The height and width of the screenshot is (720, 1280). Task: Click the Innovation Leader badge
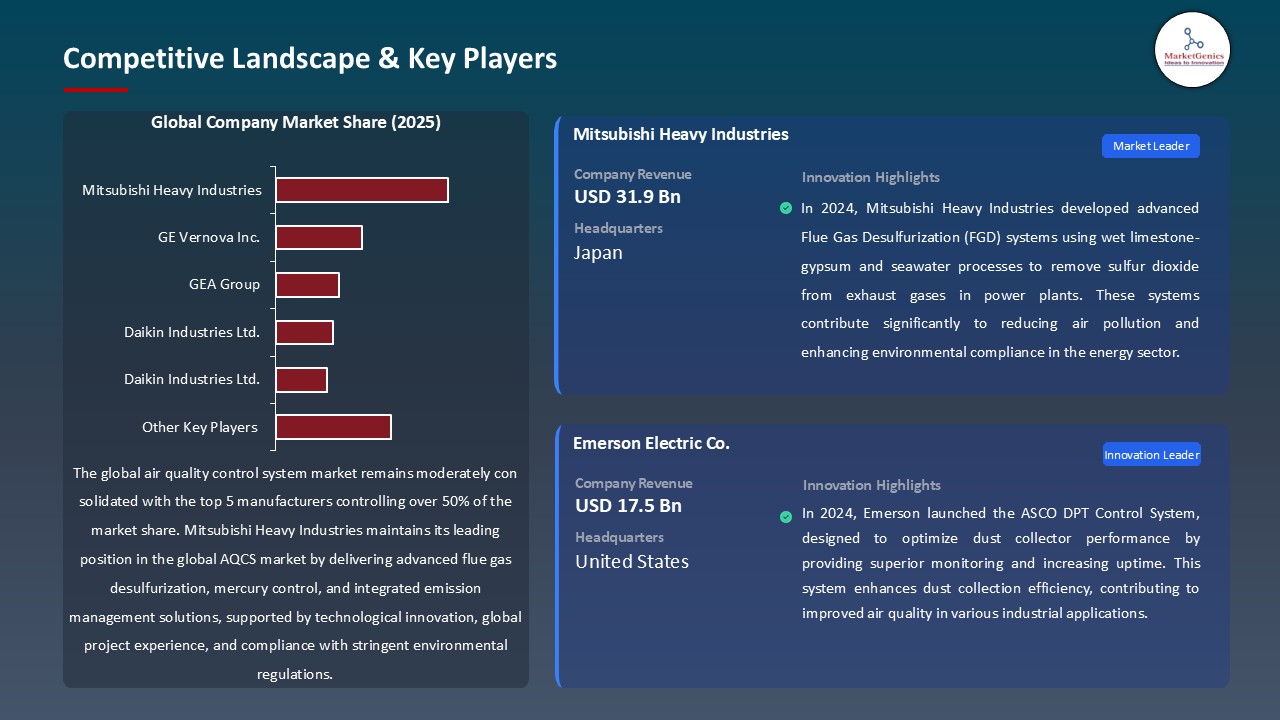click(1151, 455)
